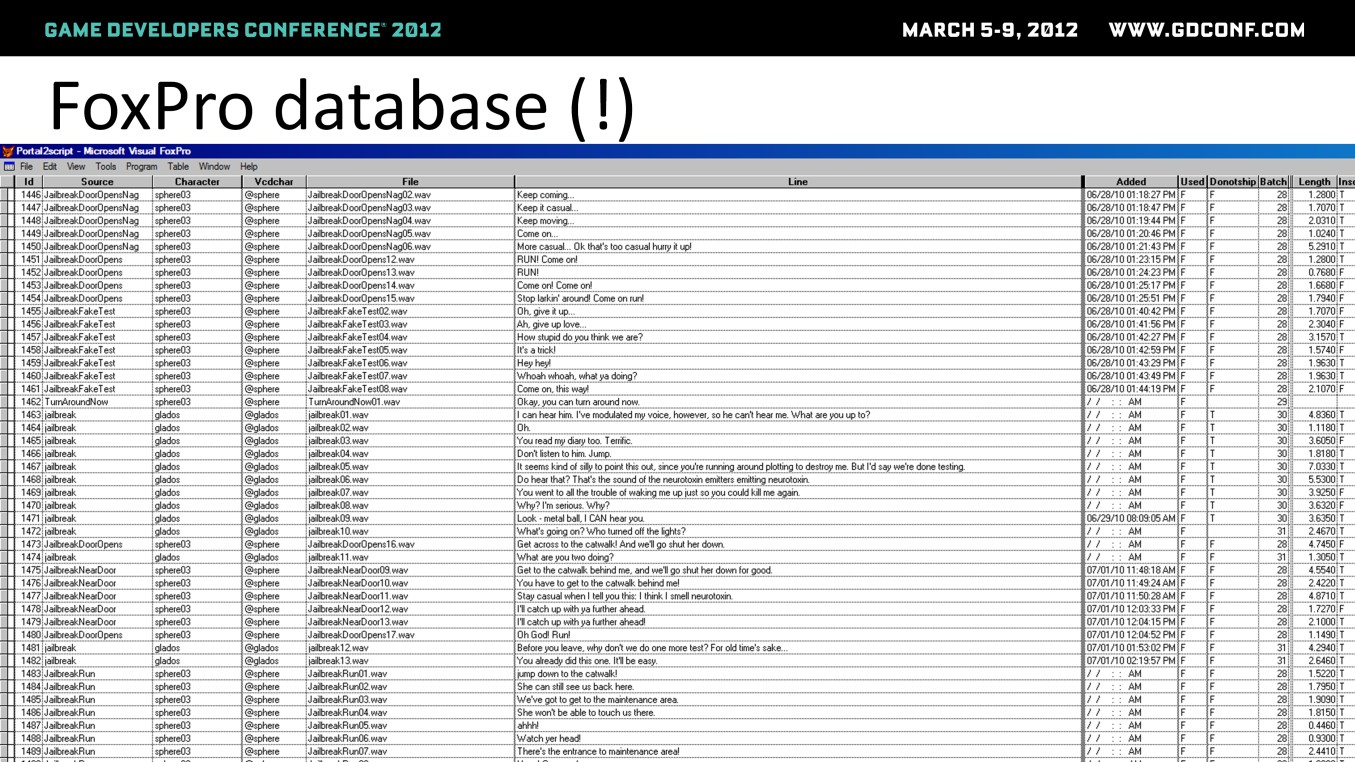Open the View menu

point(76,167)
